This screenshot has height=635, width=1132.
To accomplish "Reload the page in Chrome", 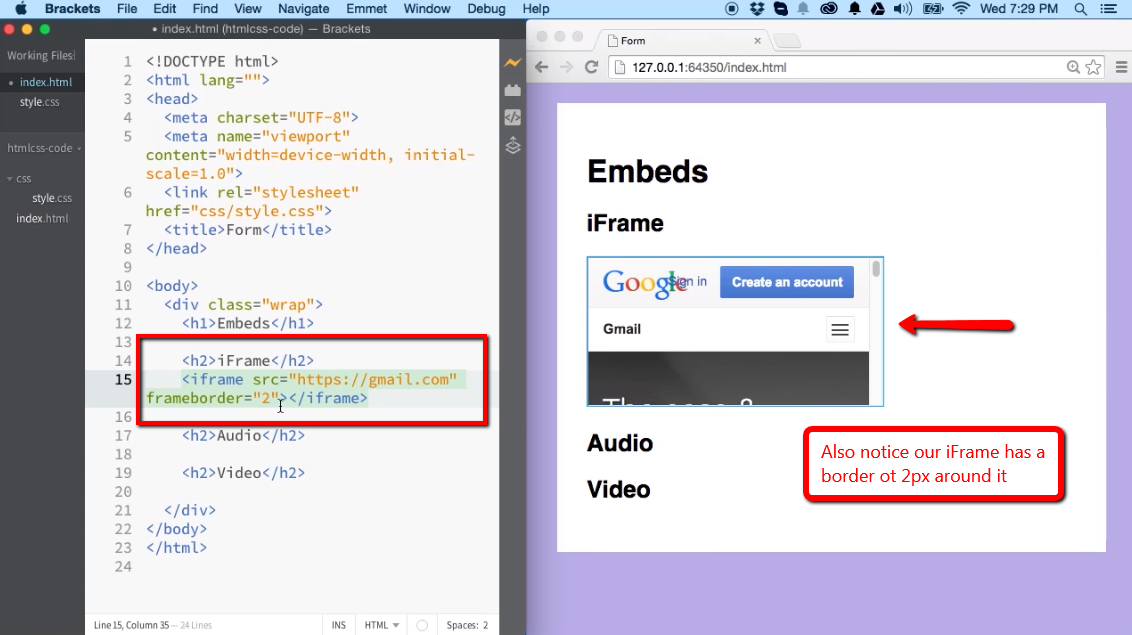I will click(591, 67).
